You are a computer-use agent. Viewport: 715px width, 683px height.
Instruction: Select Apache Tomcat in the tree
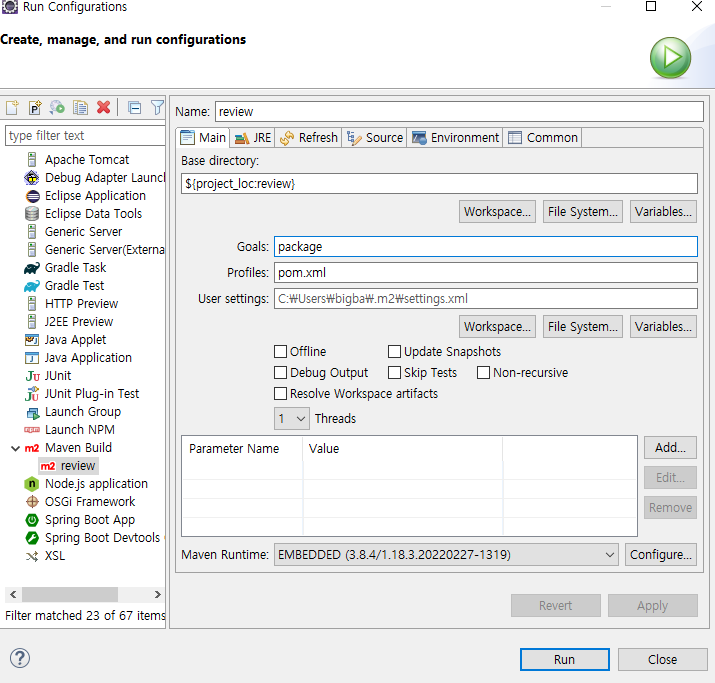click(87, 160)
